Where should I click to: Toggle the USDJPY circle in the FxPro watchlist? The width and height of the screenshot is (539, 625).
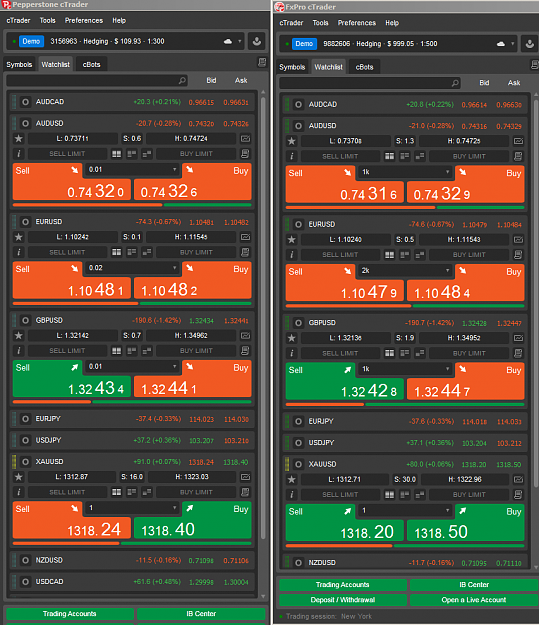coord(298,443)
